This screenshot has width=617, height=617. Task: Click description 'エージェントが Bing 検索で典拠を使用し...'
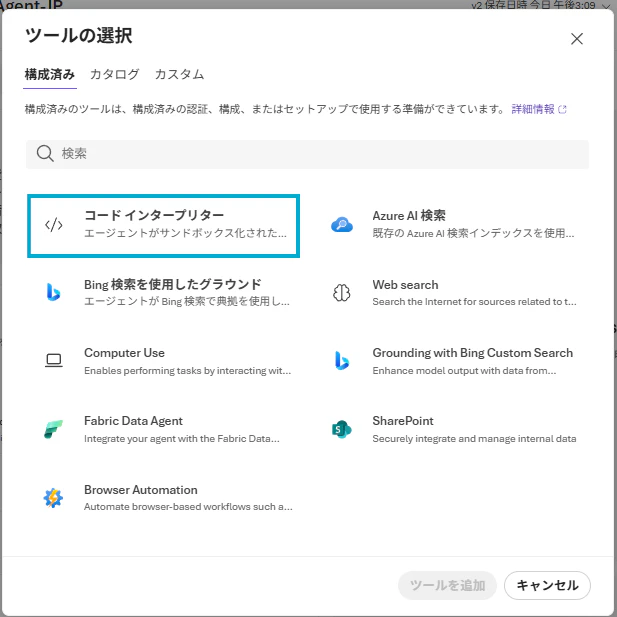(187, 301)
